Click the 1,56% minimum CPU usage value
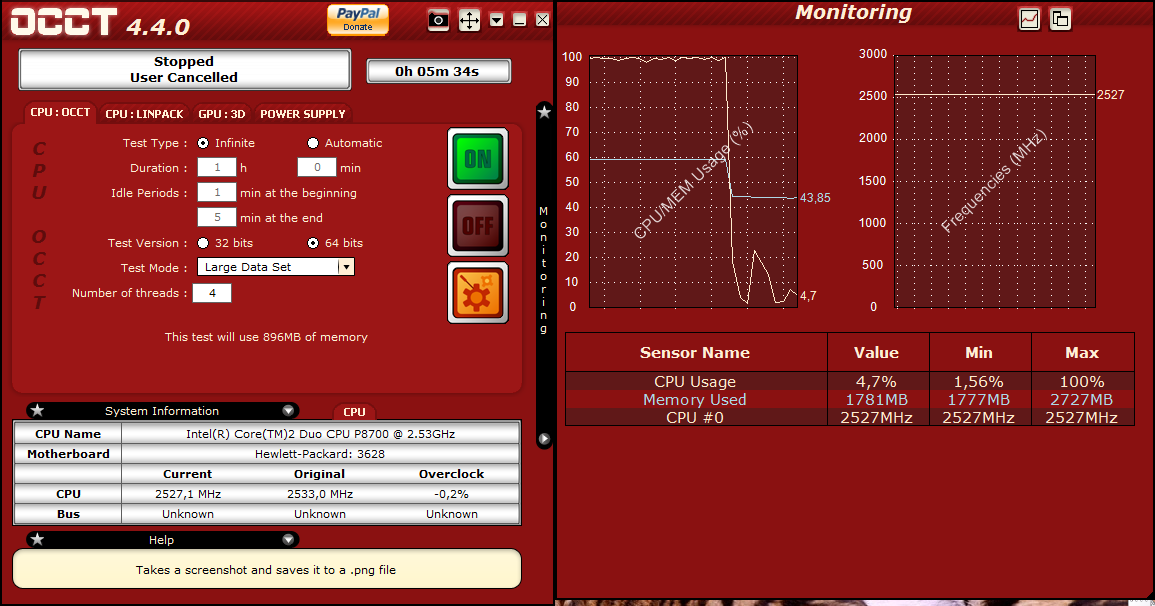 (978, 381)
